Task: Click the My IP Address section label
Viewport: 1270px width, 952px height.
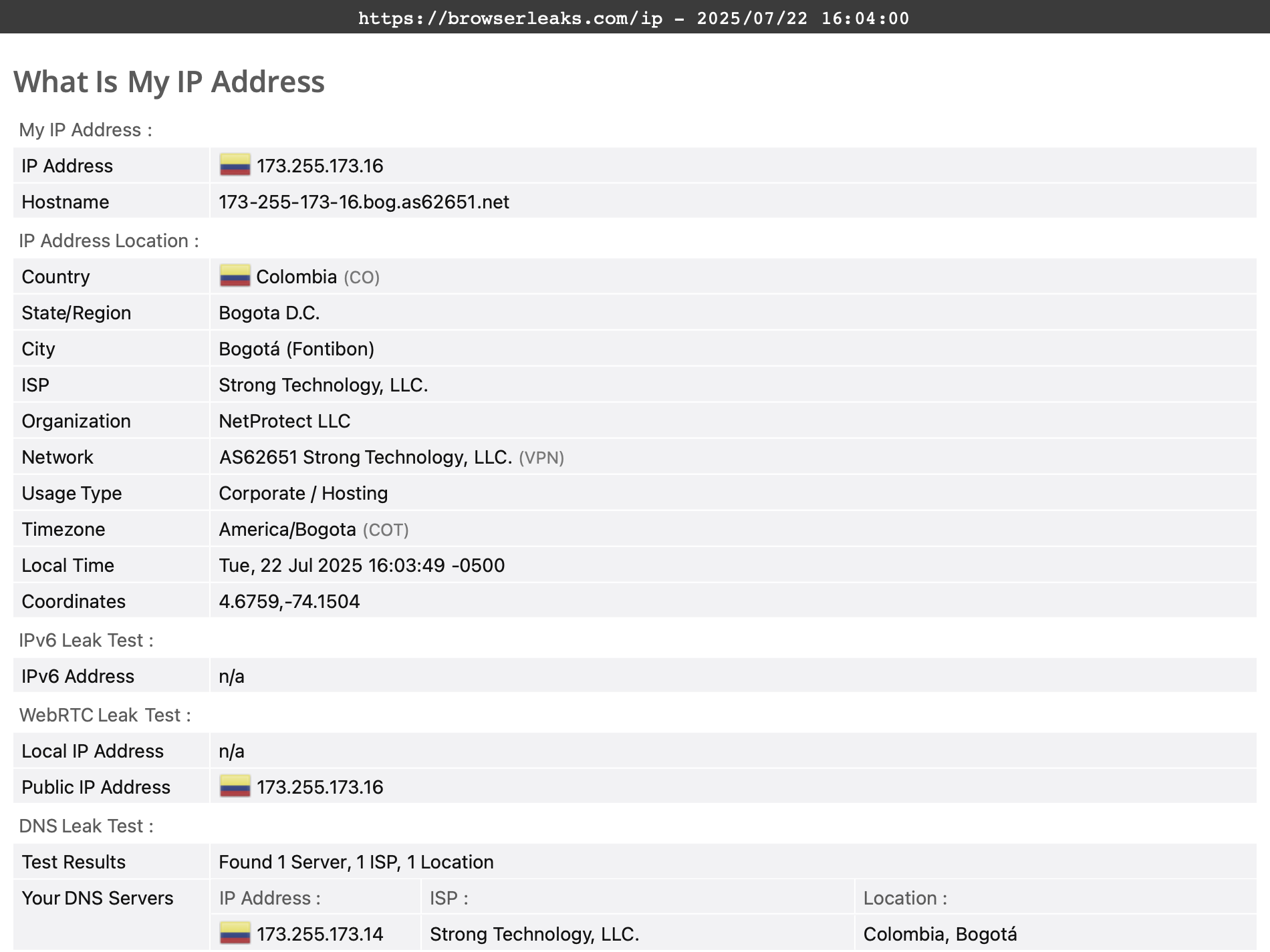Action: pyautogui.click(x=86, y=130)
